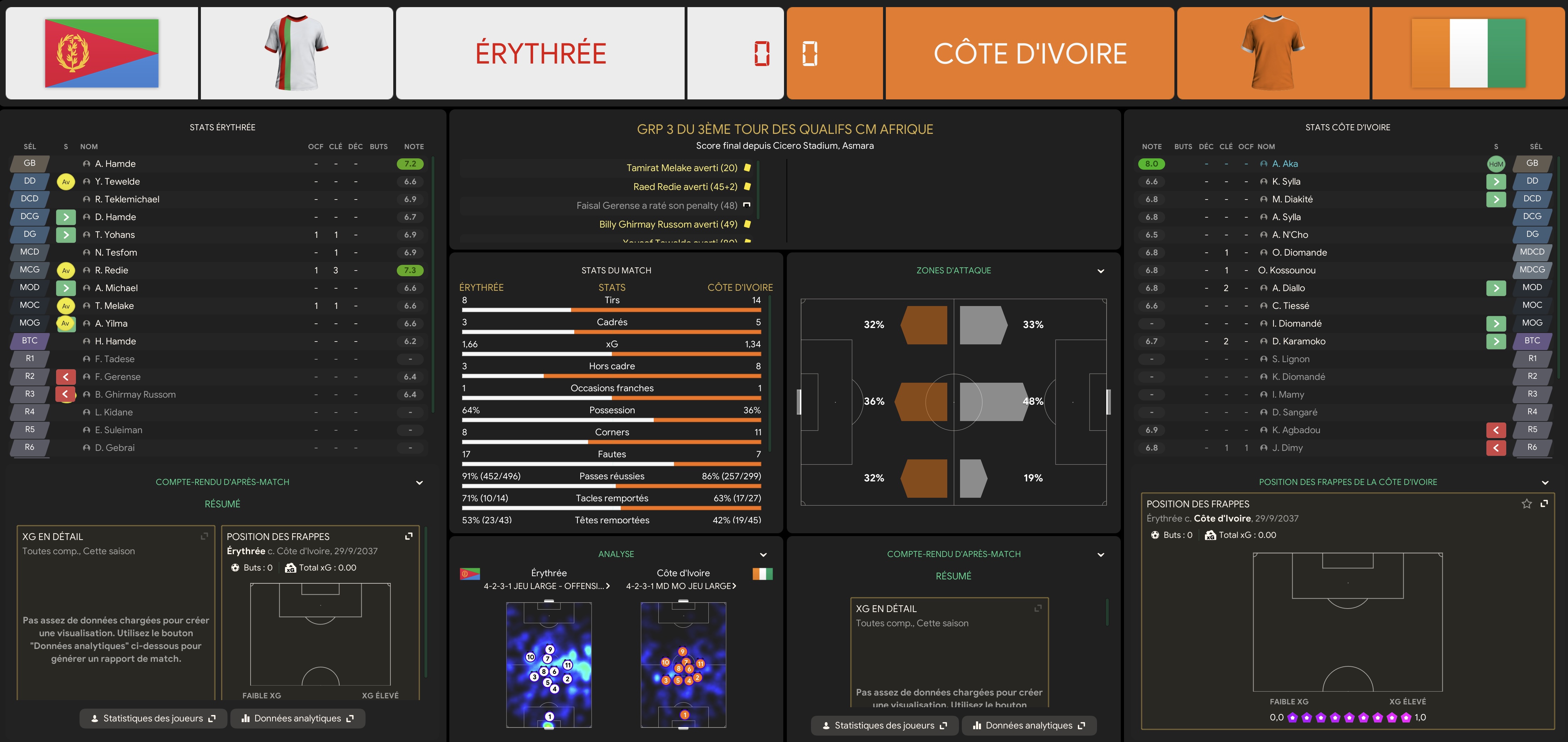Click yellow card icon beside T. Melake
The width and height of the screenshot is (1568, 742).
point(66,306)
